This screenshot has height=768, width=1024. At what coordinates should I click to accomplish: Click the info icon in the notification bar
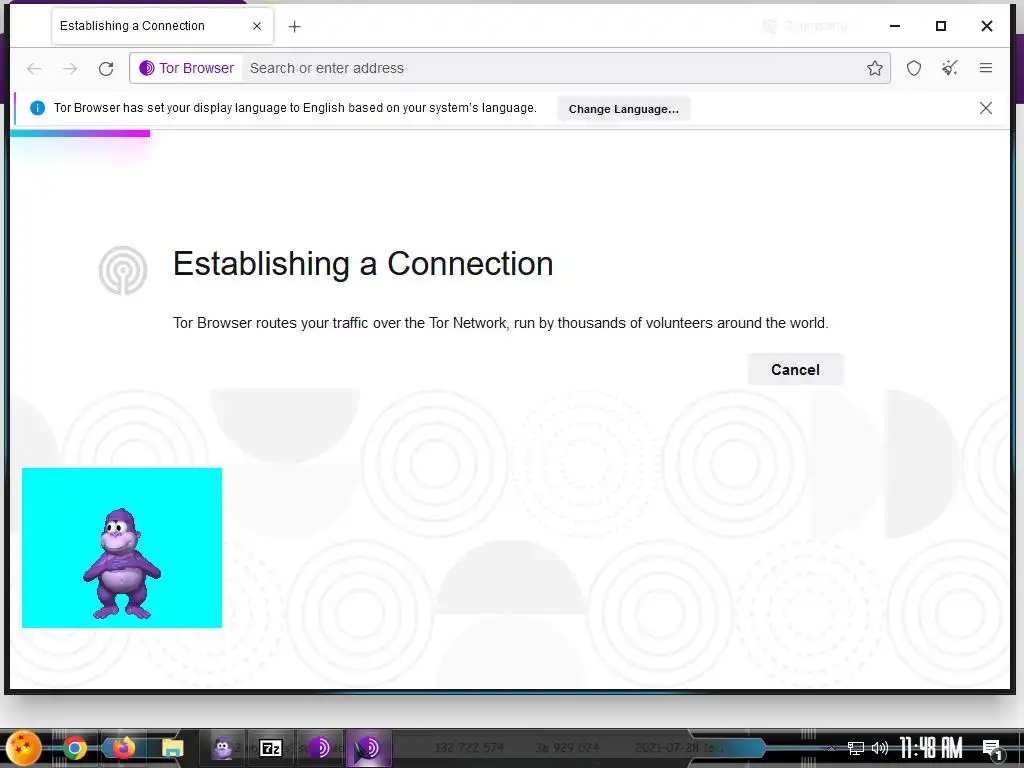pos(37,108)
